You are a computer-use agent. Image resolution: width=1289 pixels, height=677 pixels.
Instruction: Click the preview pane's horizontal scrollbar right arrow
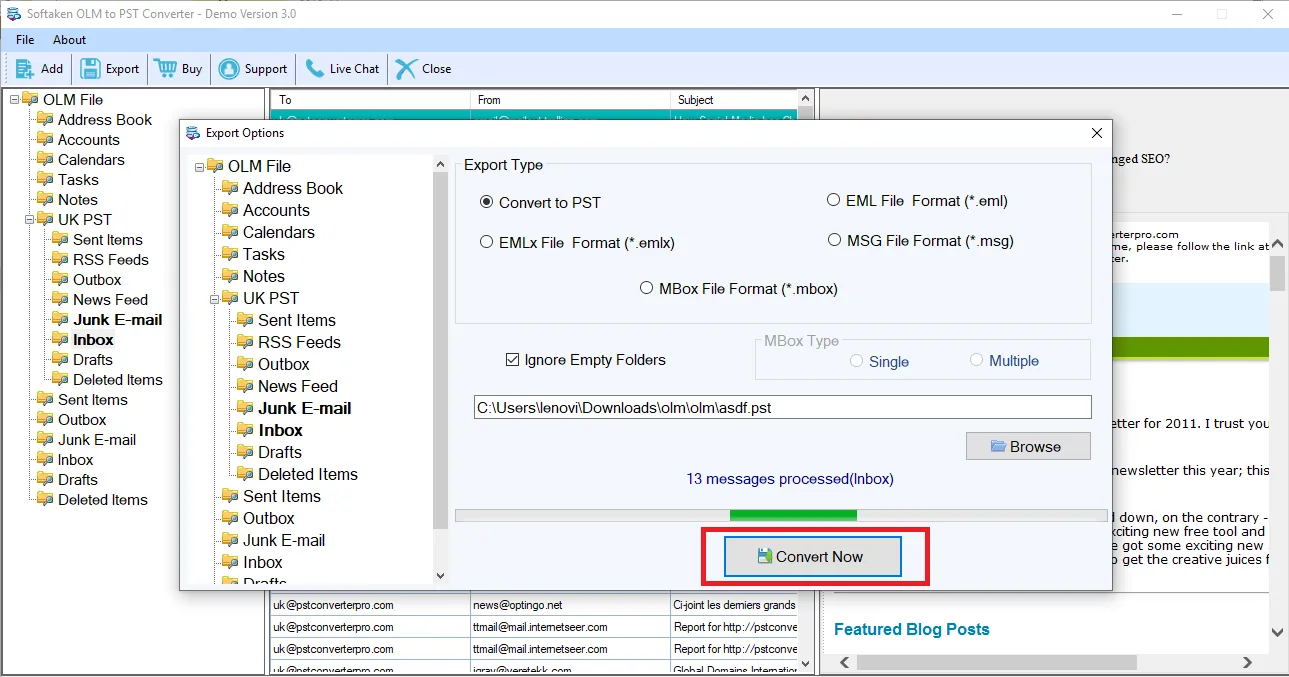1247,662
